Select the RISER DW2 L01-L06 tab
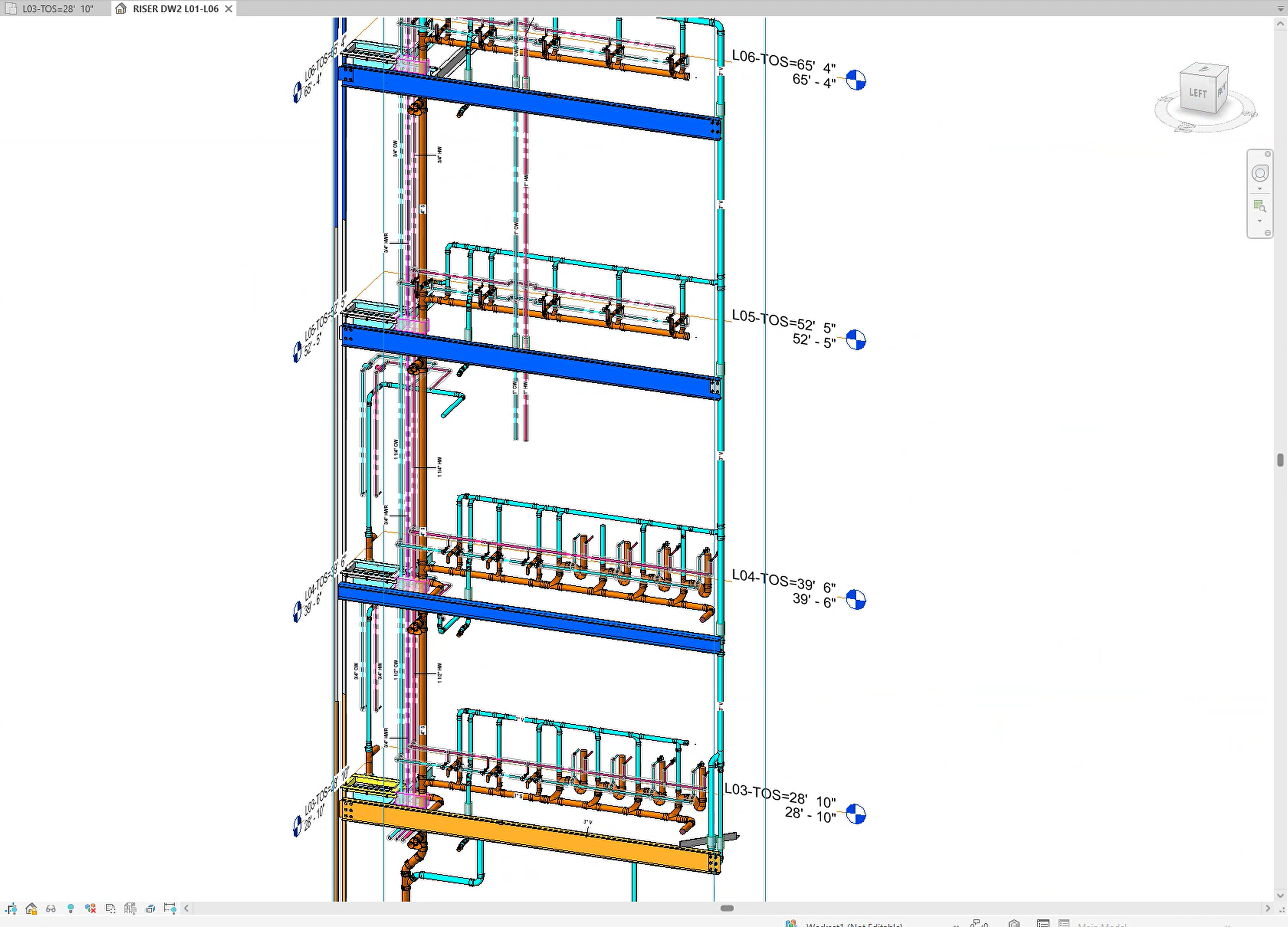Viewport: 1288px width, 927px height. (x=175, y=9)
